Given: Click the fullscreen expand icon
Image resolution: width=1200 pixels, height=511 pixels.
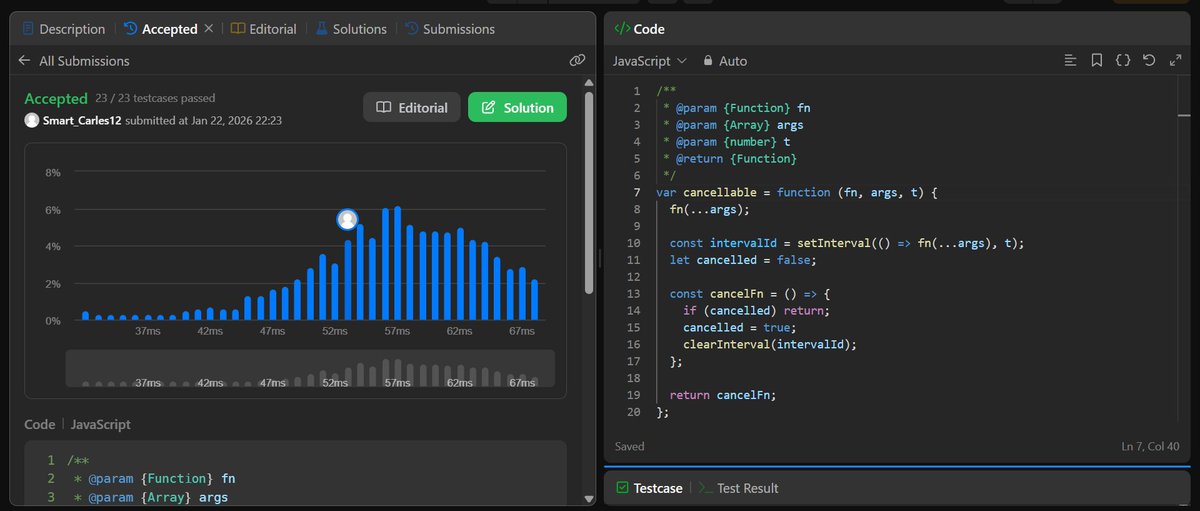Looking at the screenshot, I should coord(1175,60).
